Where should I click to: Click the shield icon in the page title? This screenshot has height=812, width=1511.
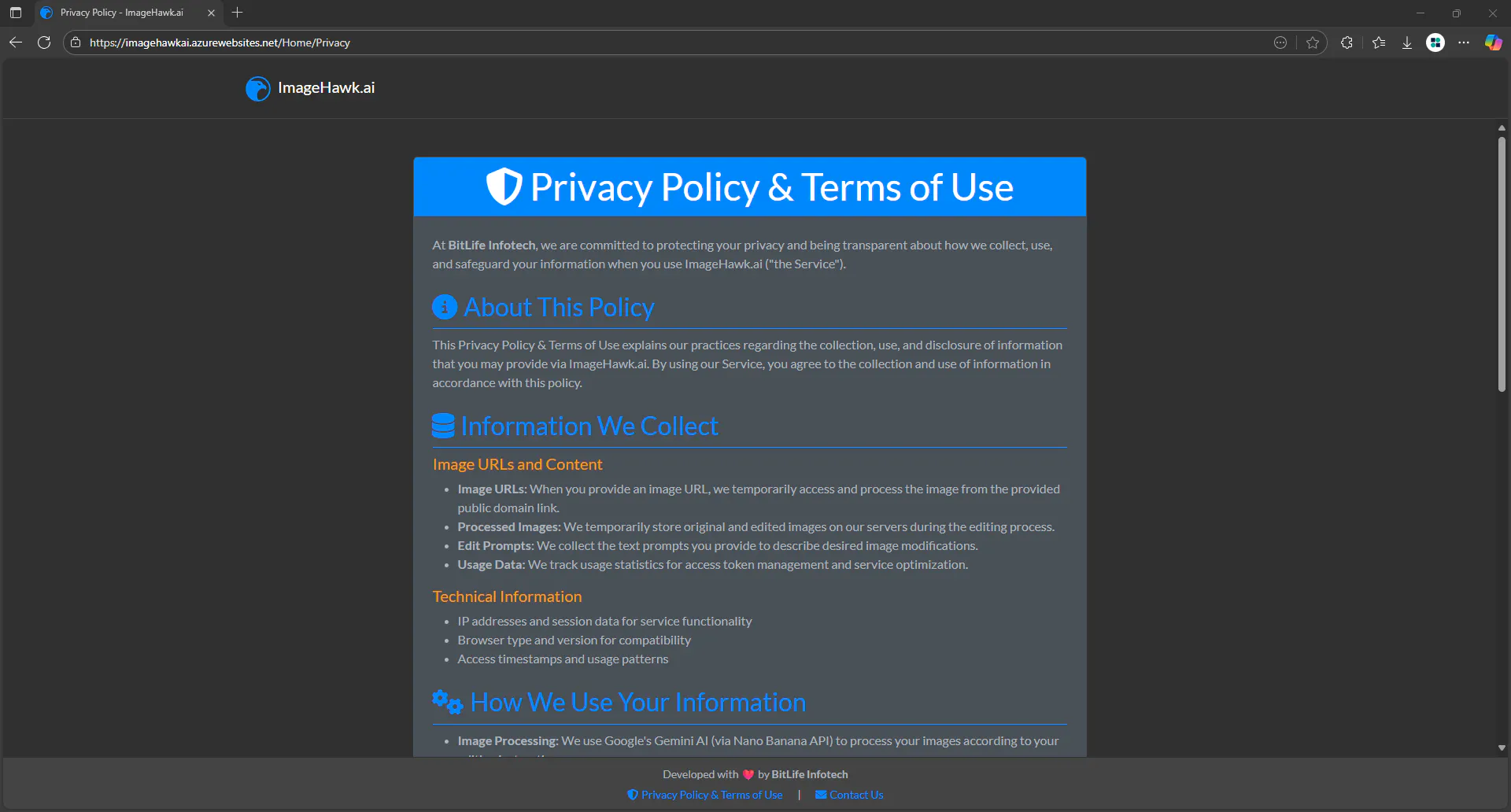[x=504, y=186]
